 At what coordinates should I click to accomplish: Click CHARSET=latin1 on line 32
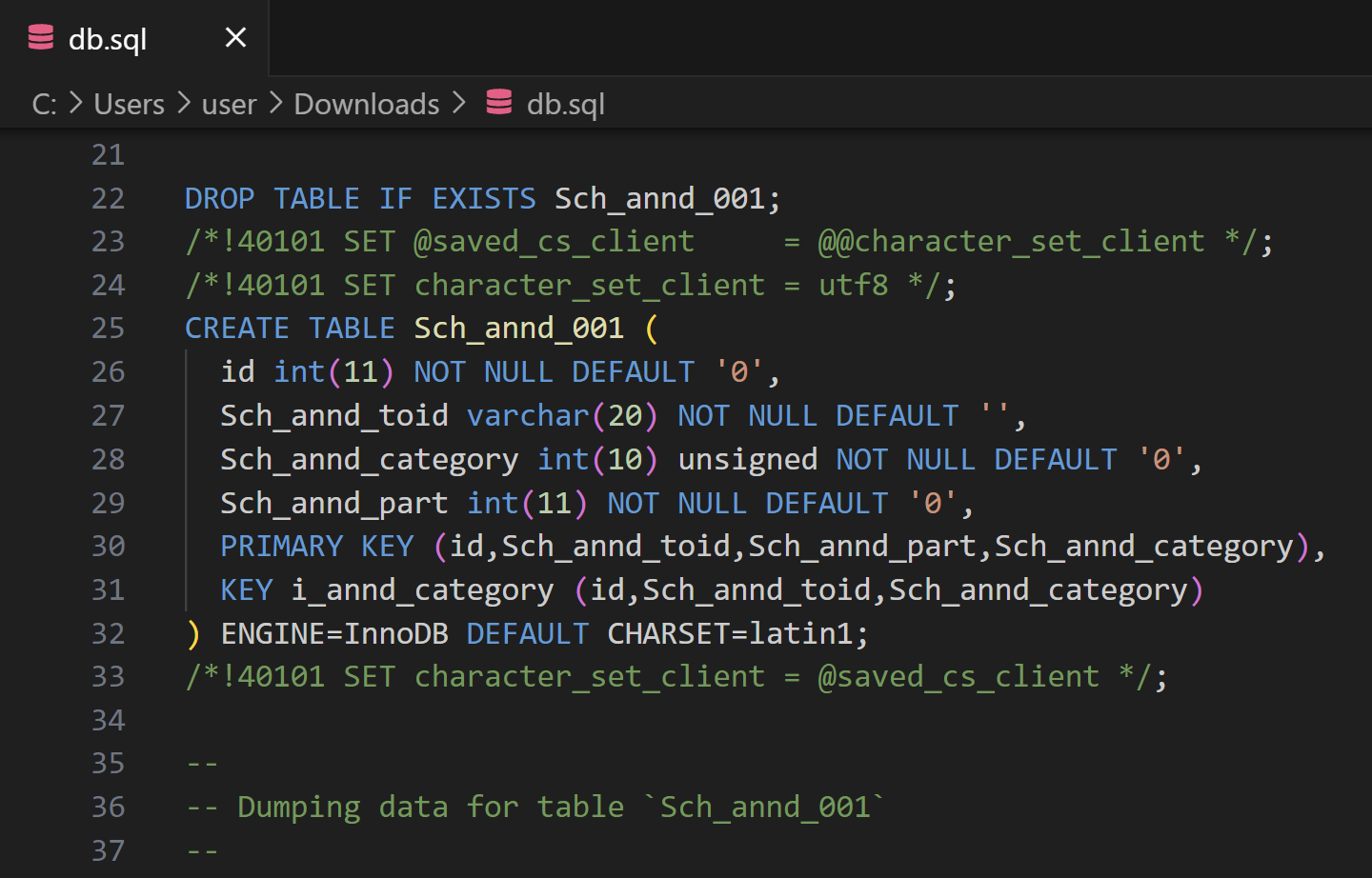731,633
